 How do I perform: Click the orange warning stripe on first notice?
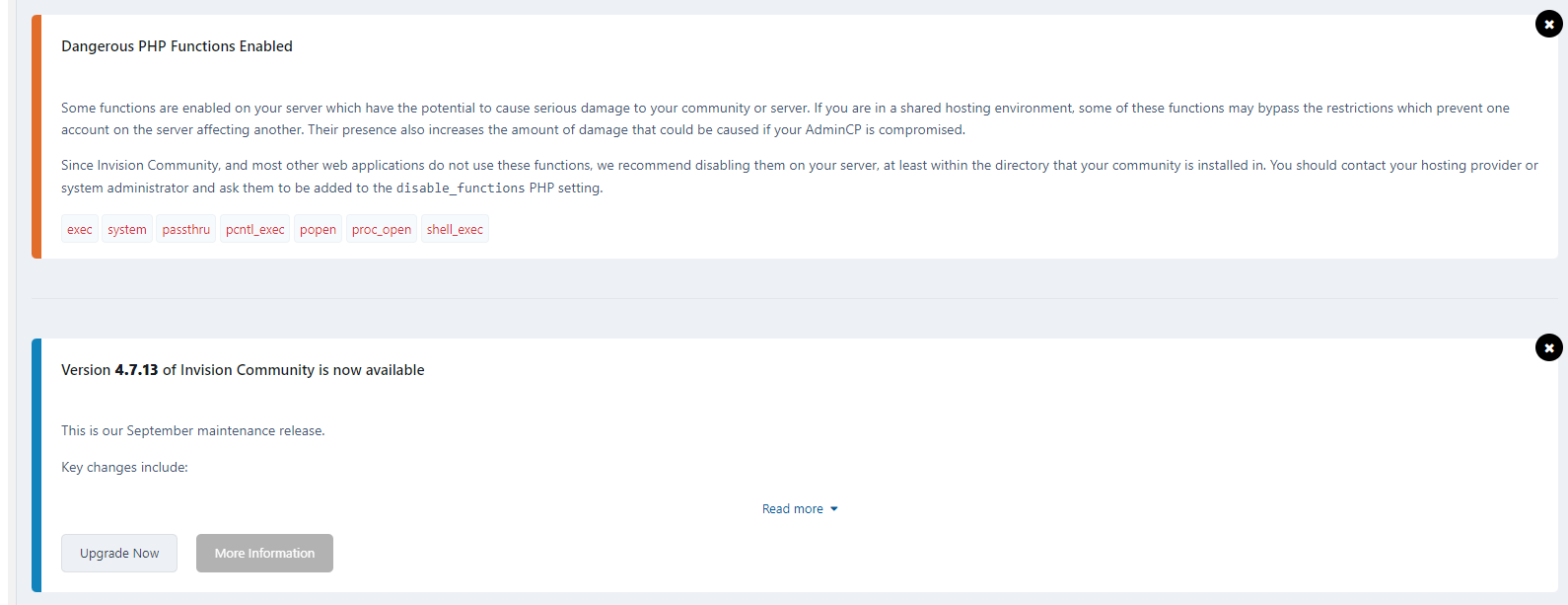click(x=36, y=136)
